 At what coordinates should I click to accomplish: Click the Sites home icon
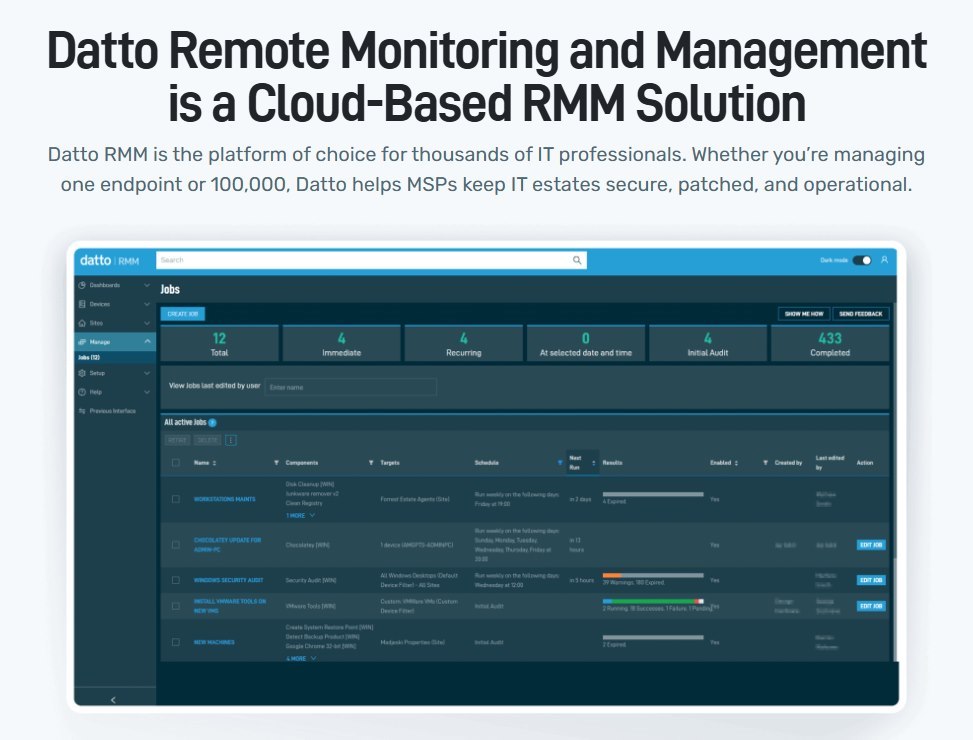(x=81, y=323)
